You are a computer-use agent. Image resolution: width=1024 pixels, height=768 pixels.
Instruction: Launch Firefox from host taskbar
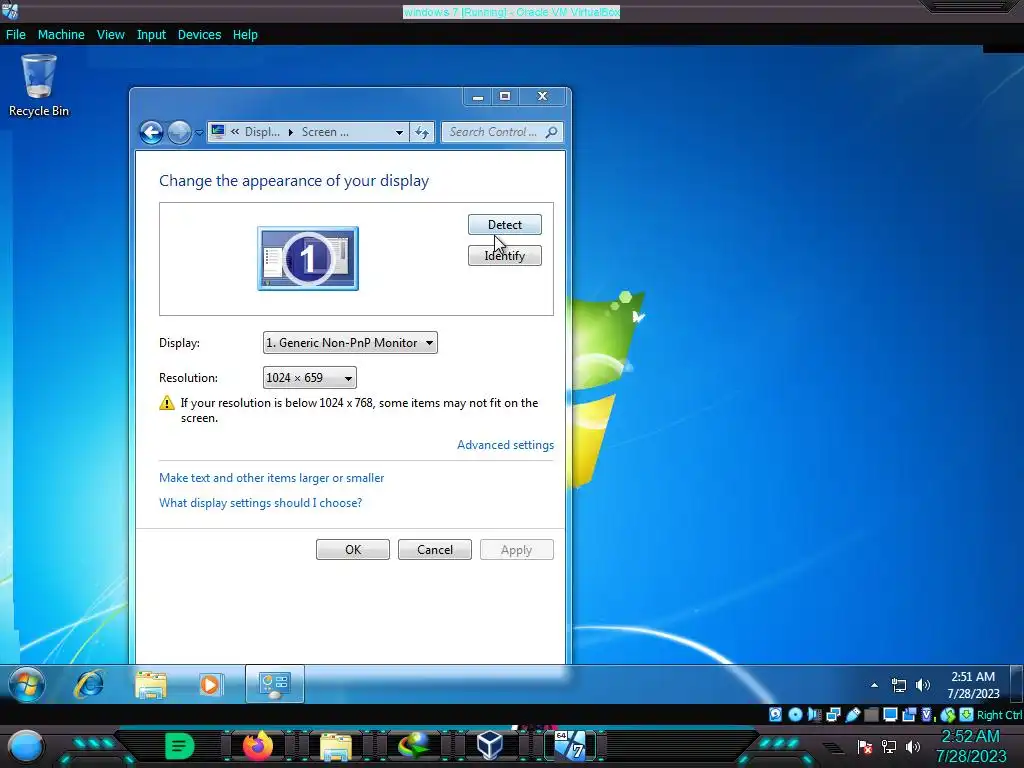tap(258, 746)
